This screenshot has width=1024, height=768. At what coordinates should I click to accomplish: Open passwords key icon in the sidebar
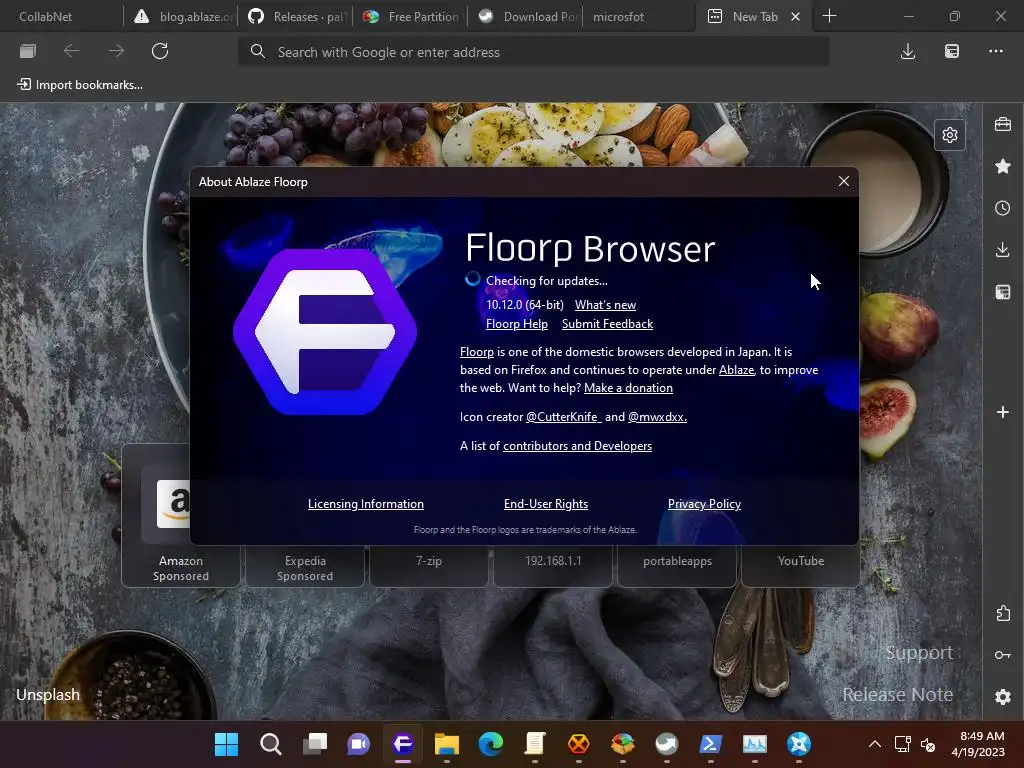click(x=1003, y=655)
